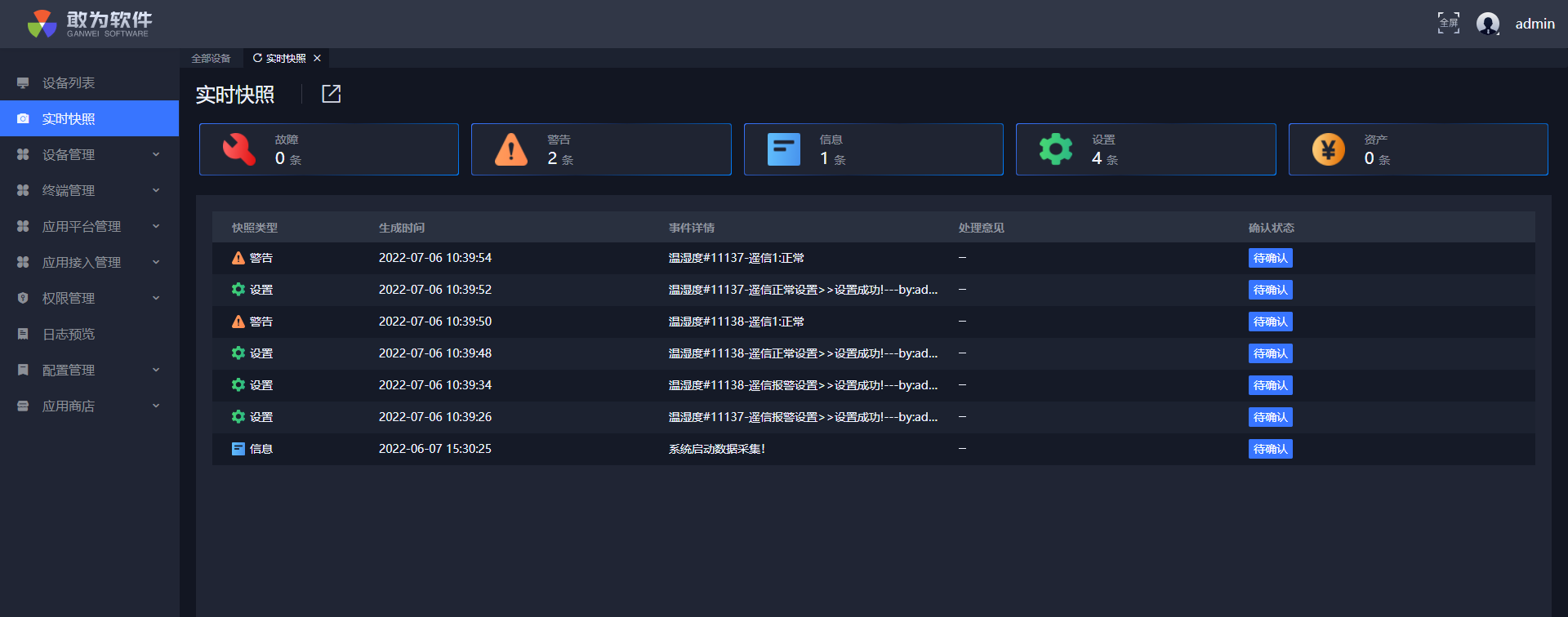Refresh icon on the 实时快照 tab
The width and height of the screenshot is (1568, 617).
click(x=257, y=58)
